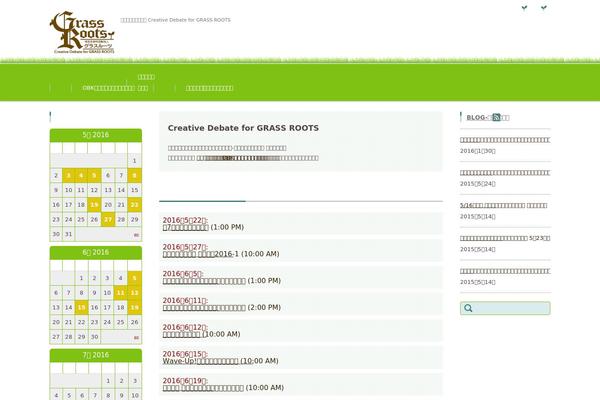Select highlighted May 27 in calendar
Image resolution: width=600 pixels, height=400 pixels.
108,219
